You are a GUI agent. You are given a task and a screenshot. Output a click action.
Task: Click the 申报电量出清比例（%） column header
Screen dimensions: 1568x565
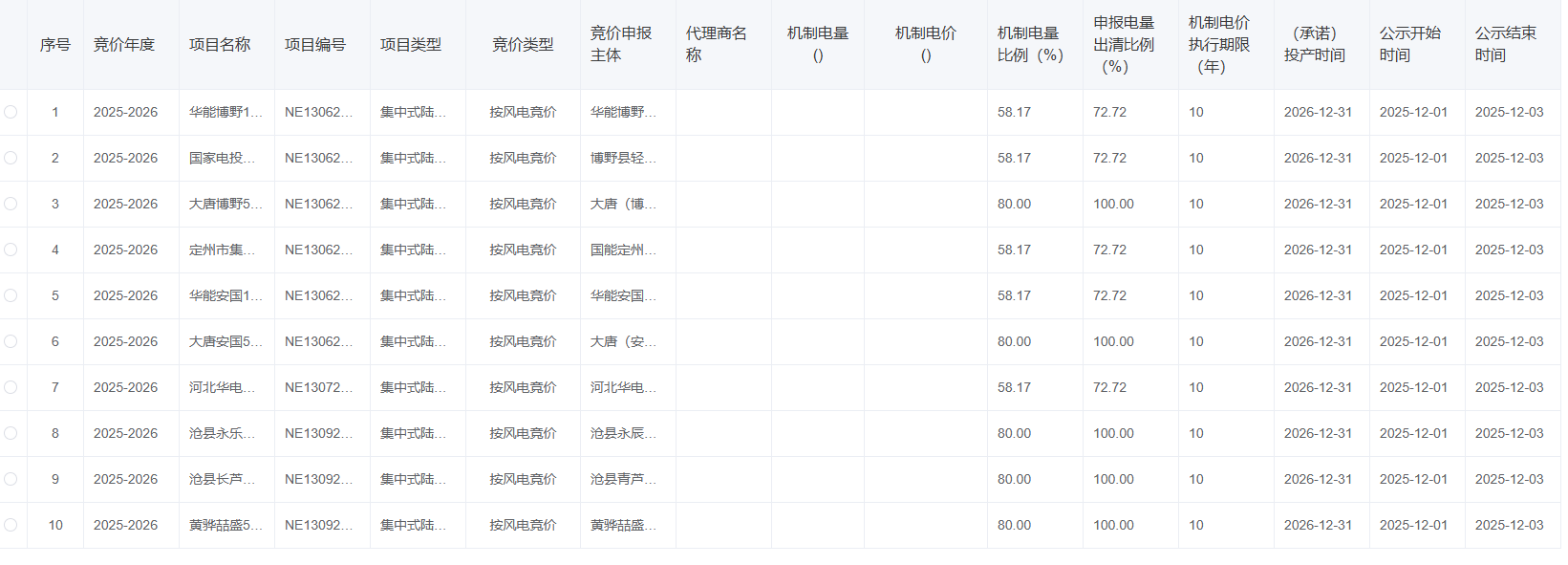click(1124, 45)
